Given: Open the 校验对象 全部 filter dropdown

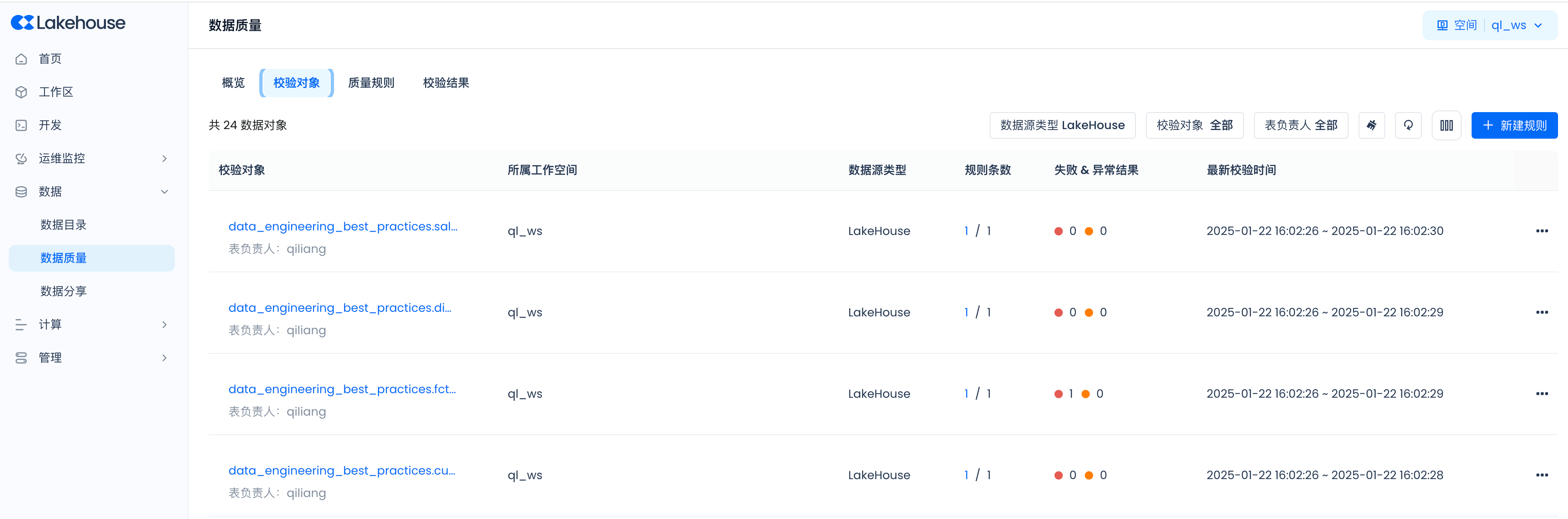Looking at the screenshot, I should (x=1194, y=125).
